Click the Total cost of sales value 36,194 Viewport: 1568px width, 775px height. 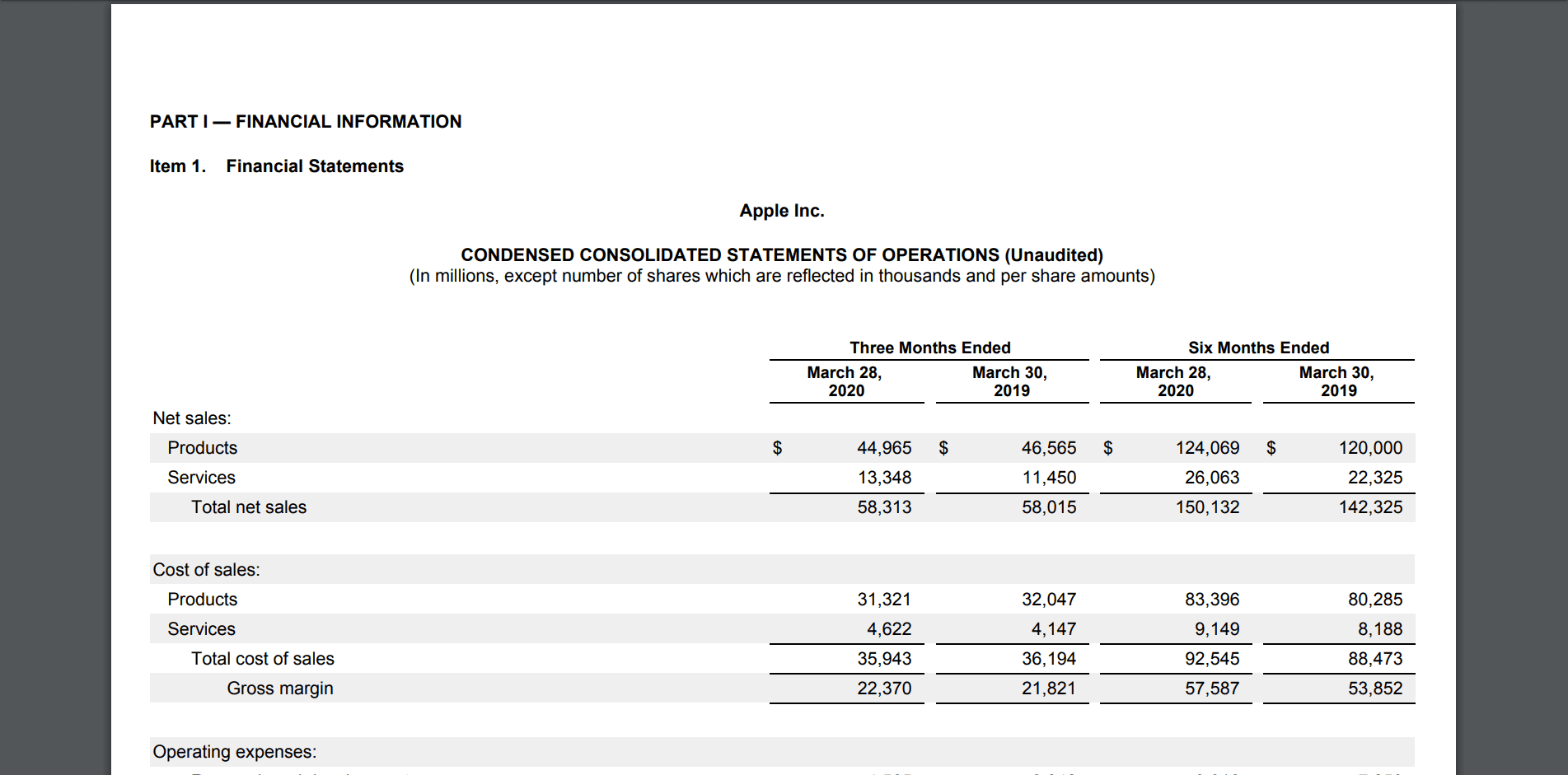(x=1049, y=659)
